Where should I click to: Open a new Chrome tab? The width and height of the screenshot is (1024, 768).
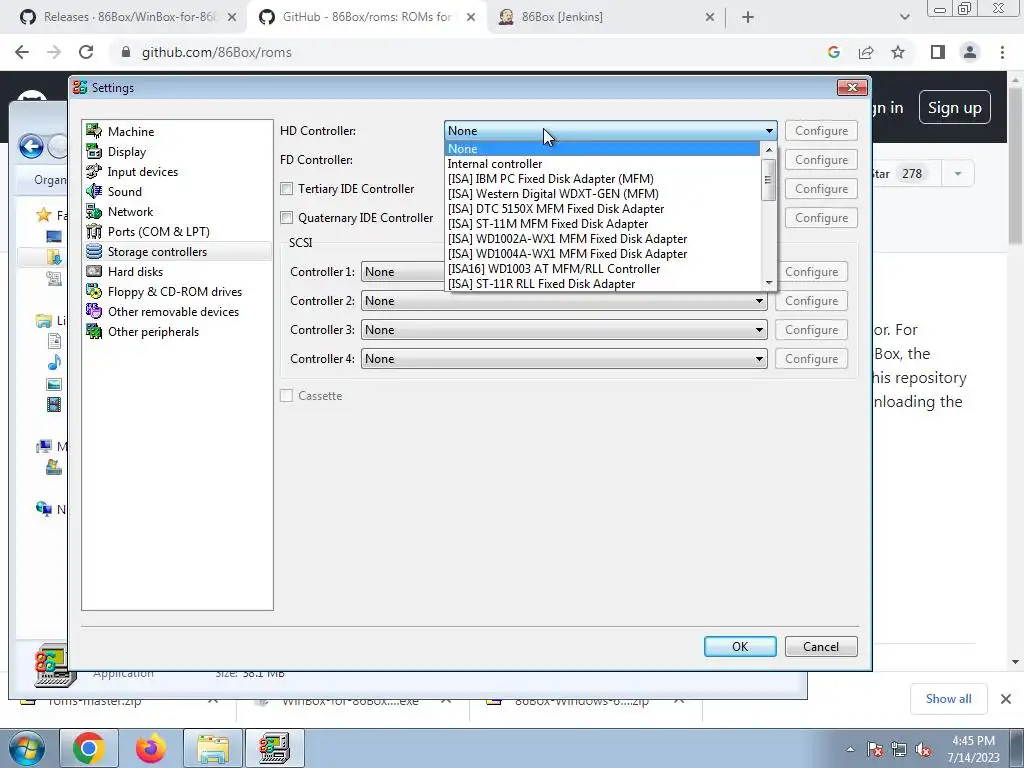(x=748, y=17)
